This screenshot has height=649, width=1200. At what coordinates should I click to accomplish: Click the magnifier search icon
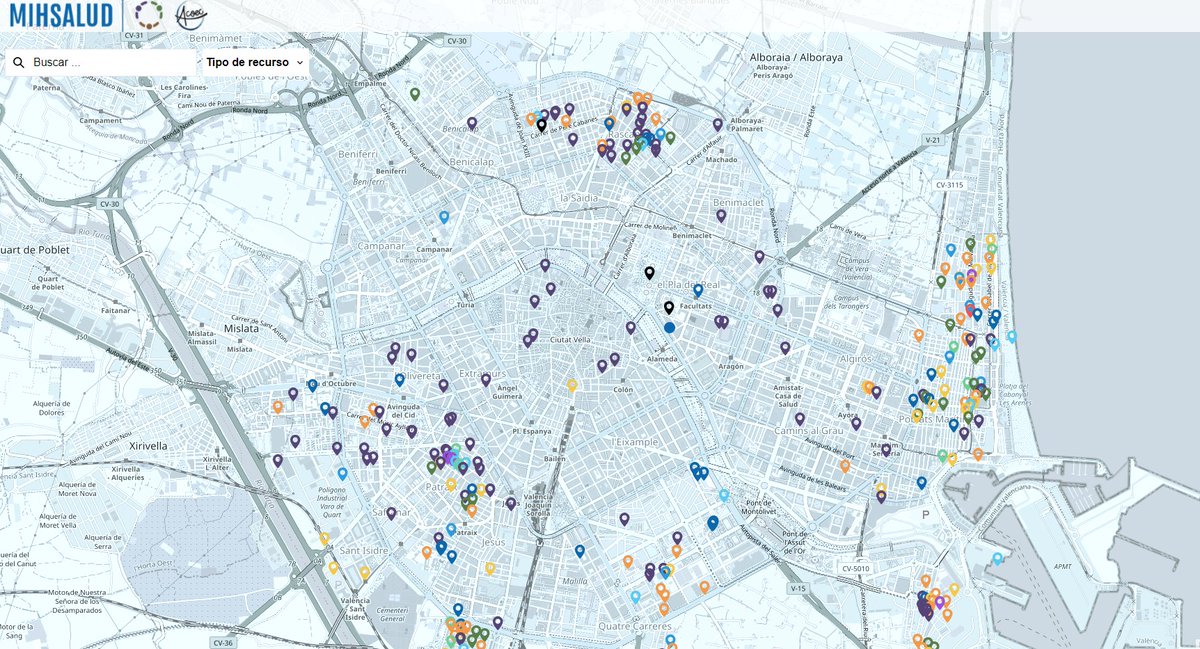pyautogui.click(x=18, y=62)
